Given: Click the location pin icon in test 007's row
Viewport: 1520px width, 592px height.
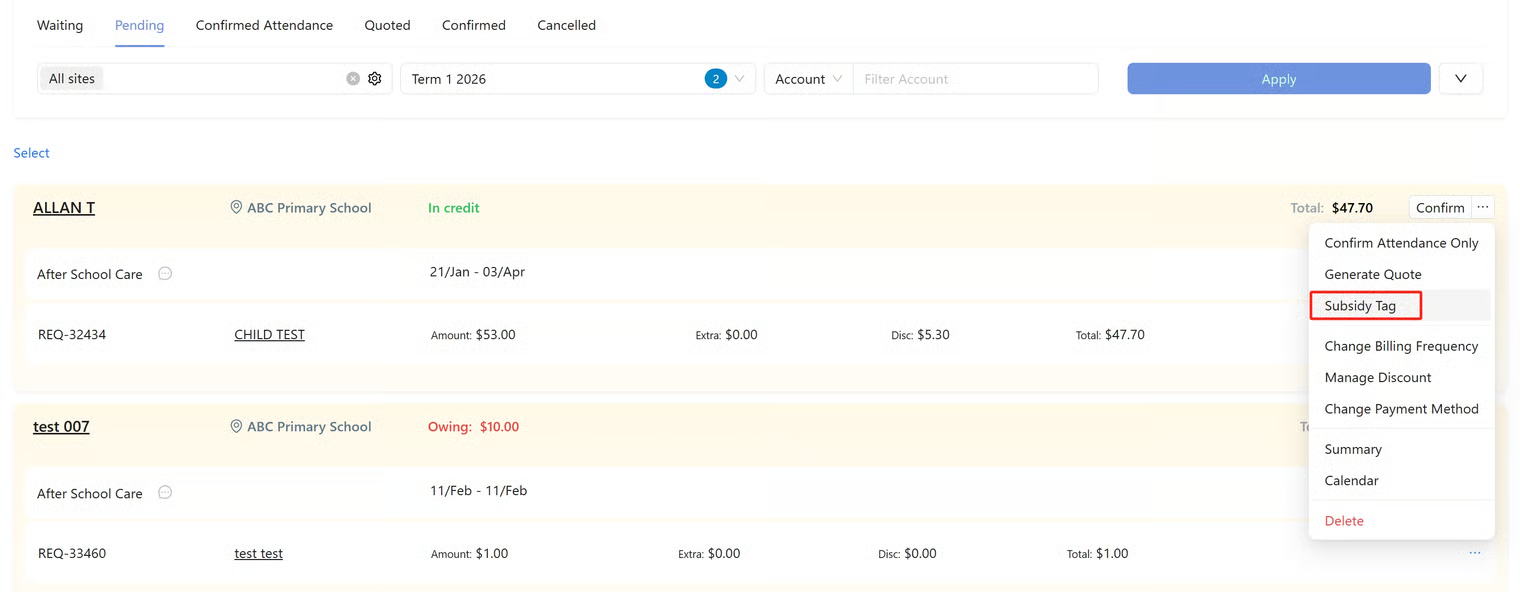Looking at the screenshot, I should pos(236,427).
